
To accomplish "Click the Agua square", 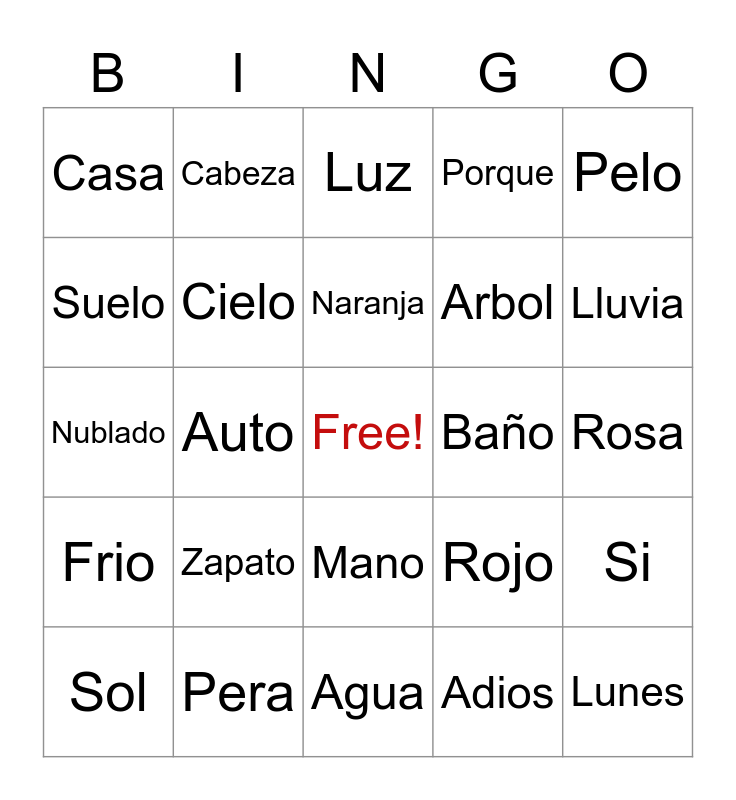I will (368, 692).
